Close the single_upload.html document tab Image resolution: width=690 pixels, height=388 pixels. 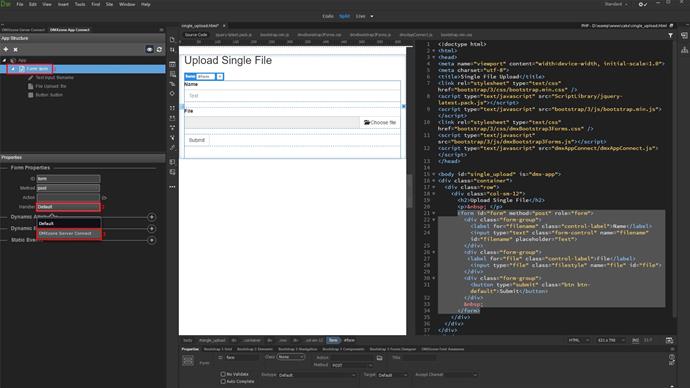224,26
